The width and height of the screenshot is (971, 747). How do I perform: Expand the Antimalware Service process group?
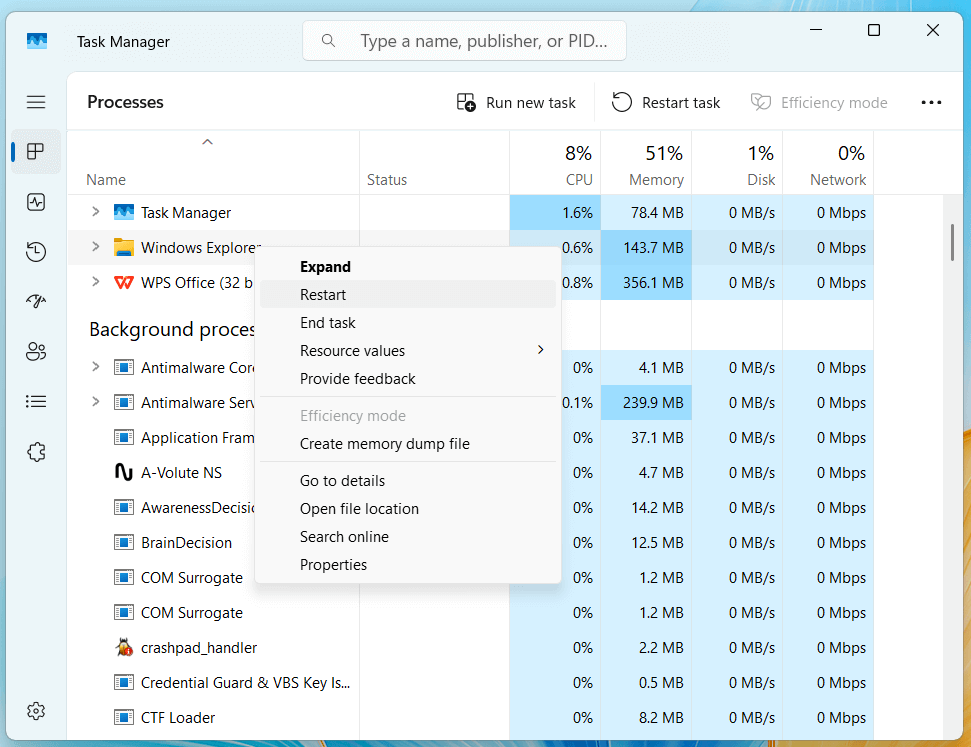pos(96,402)
